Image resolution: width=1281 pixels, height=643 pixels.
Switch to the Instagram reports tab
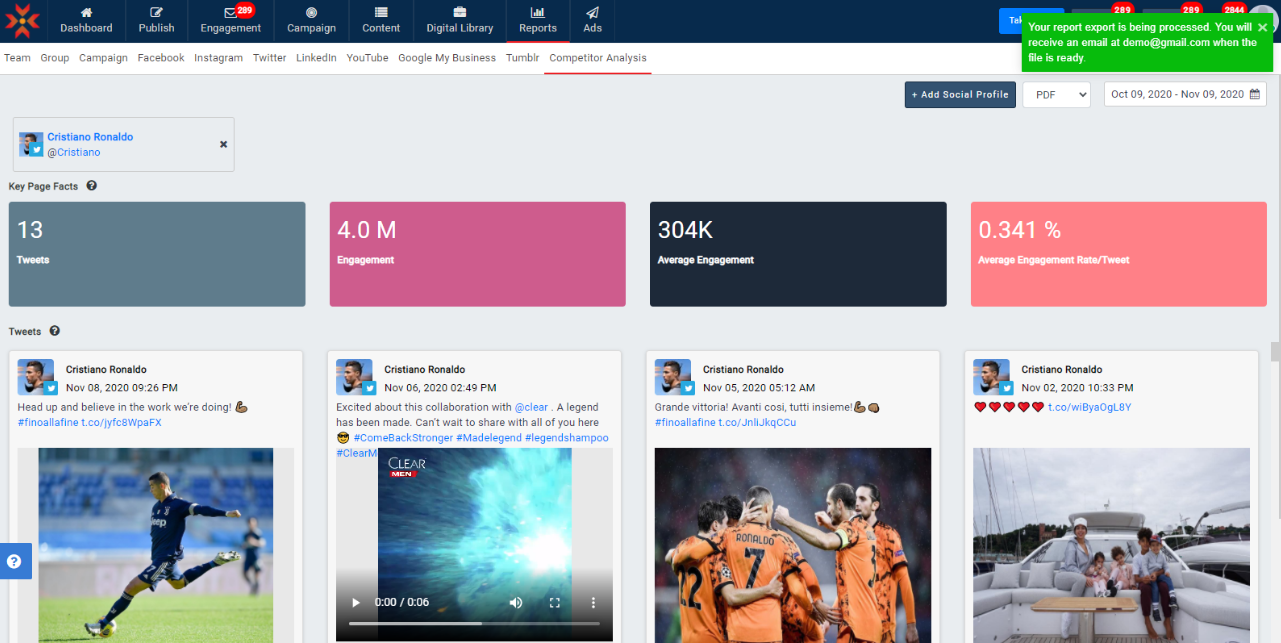[218, 58]
